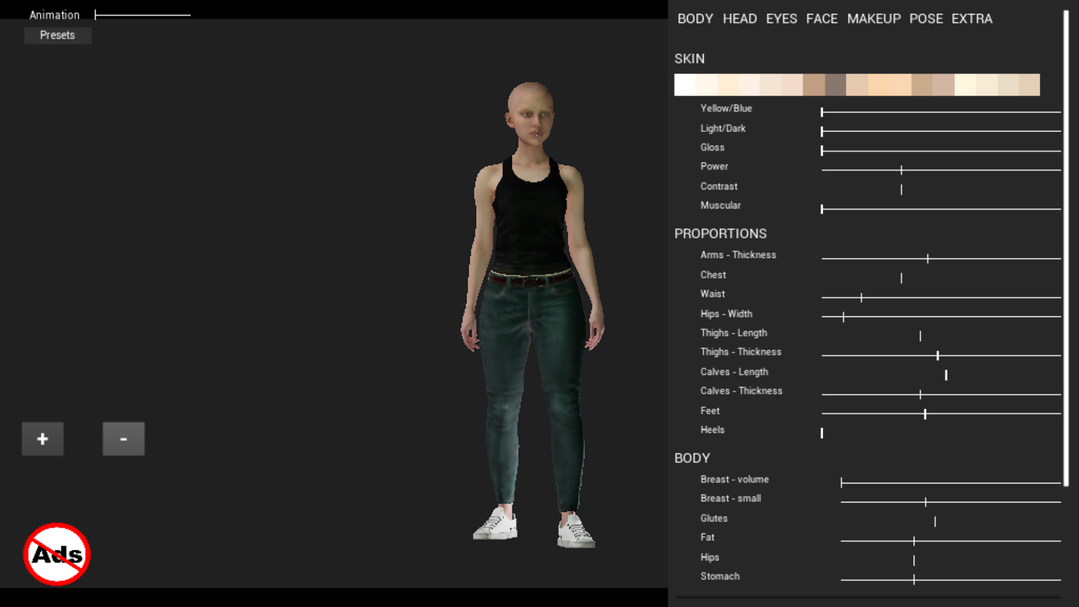This screenshot has height=607, width=1079.
Task: Switch to the BODY tab
Action: point(695,19)
